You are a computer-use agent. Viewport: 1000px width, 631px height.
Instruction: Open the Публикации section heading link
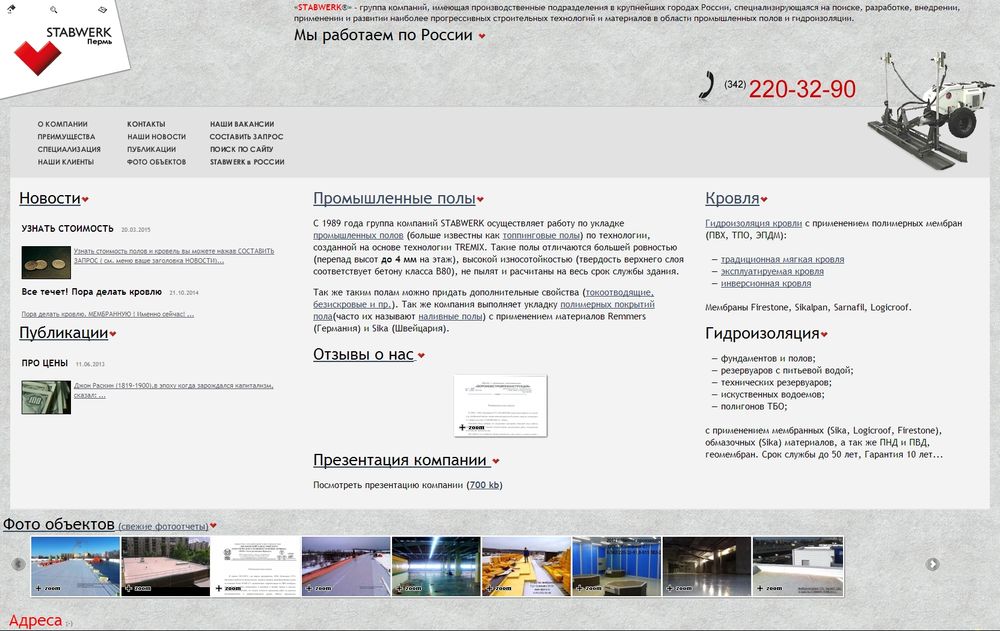pyautogui.click(x=64, y=332)
